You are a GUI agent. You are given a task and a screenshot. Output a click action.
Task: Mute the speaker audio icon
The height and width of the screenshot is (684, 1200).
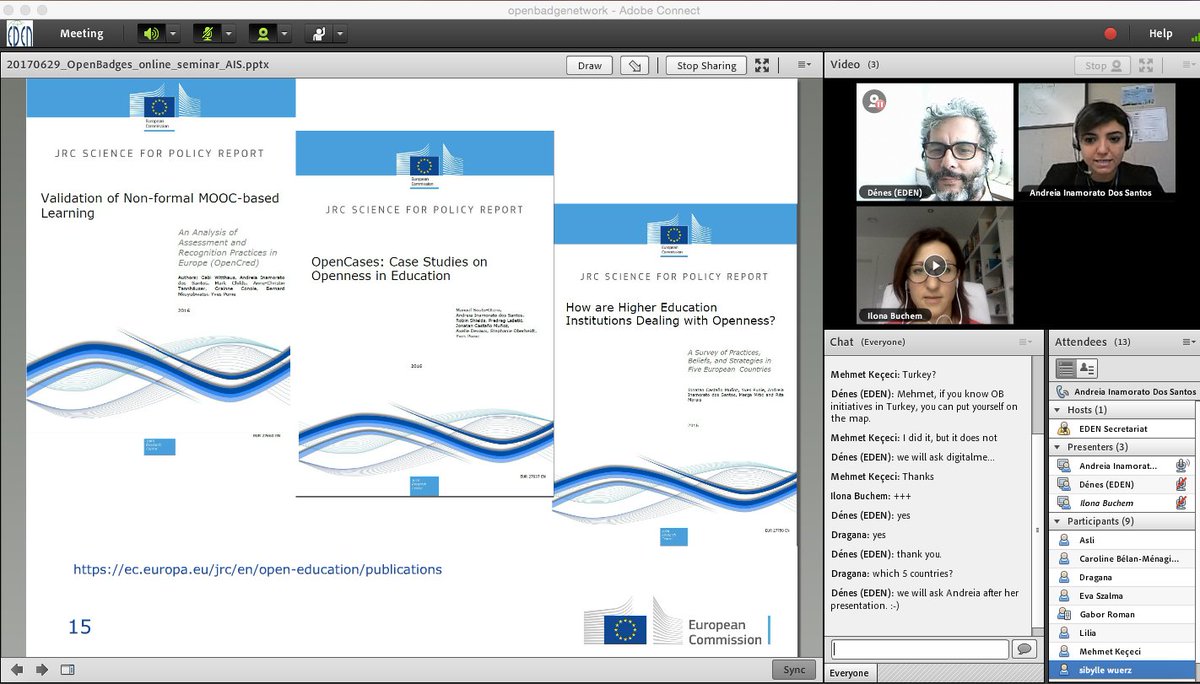coord(151,33)
